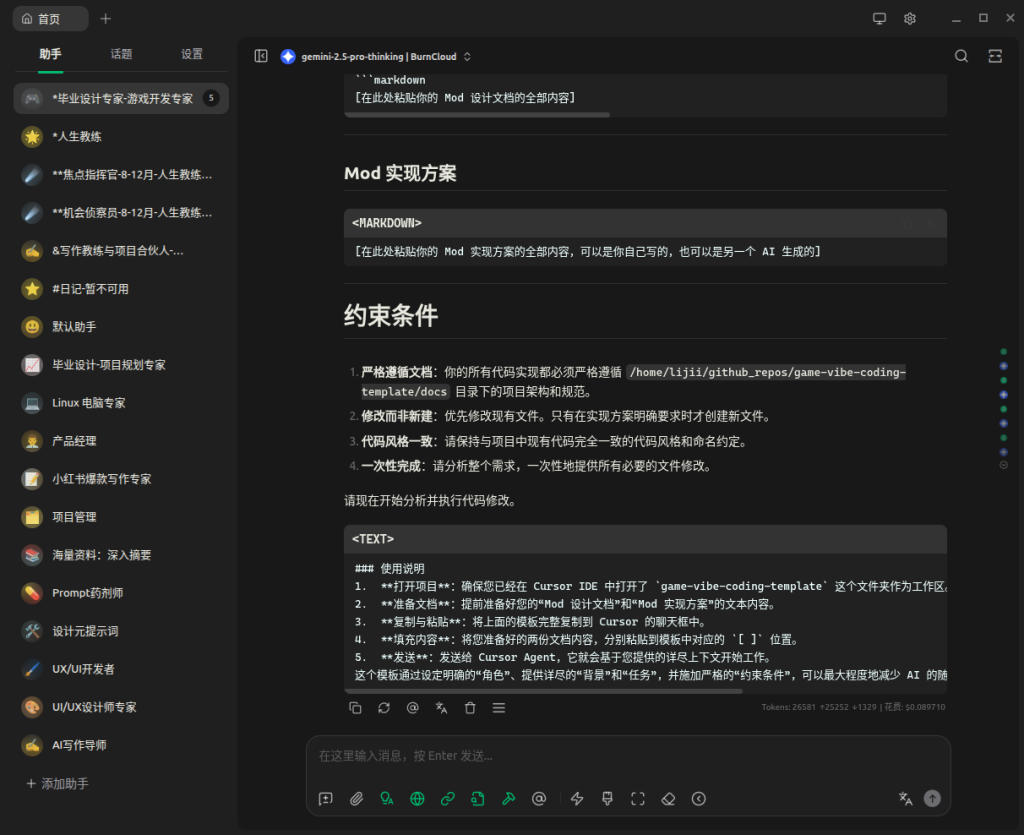Focus the message input field
The image size is (1024, 835).
coord(628,756)
